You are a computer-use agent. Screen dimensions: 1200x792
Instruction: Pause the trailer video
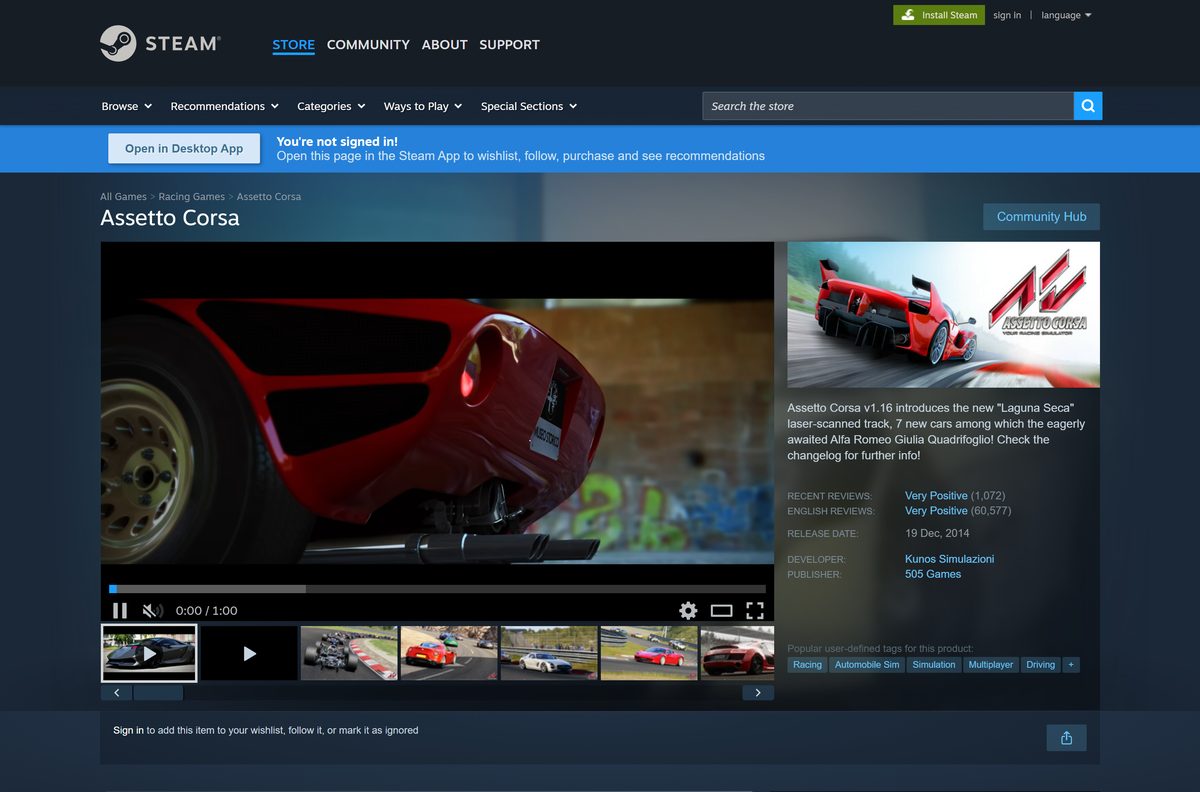coord(120,610)
